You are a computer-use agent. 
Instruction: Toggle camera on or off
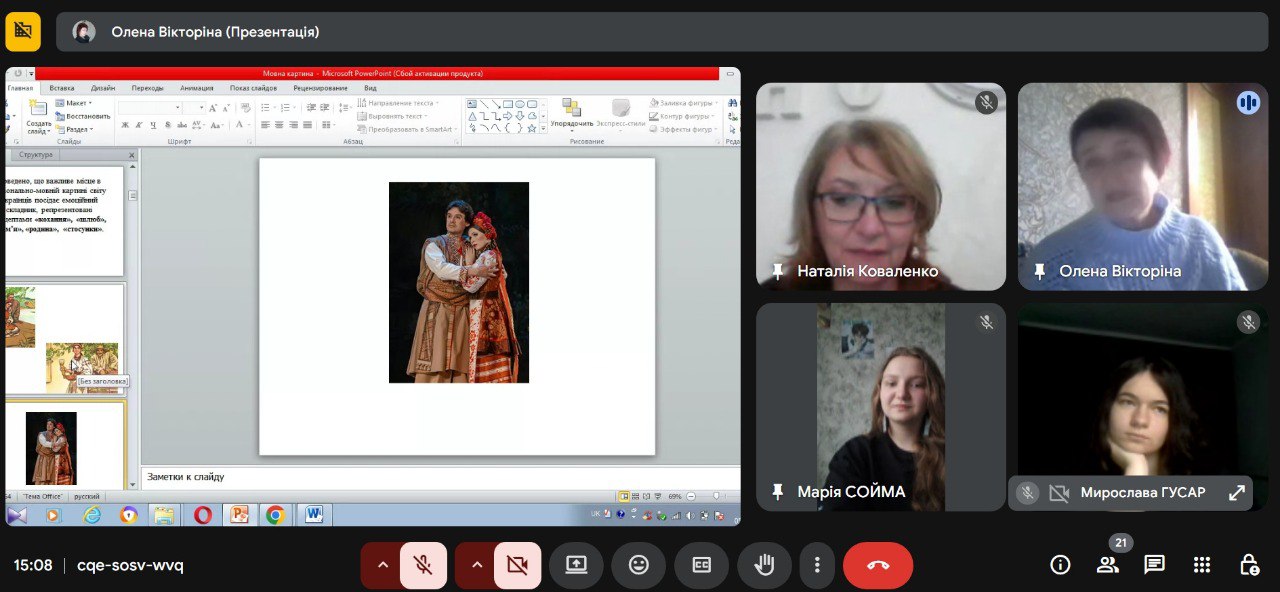coord(517,565)
